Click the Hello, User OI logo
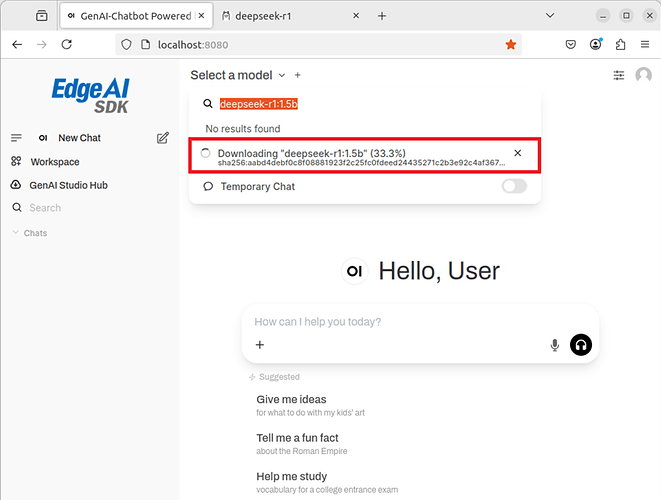This screenshot has width=661, height=500. 354,271
